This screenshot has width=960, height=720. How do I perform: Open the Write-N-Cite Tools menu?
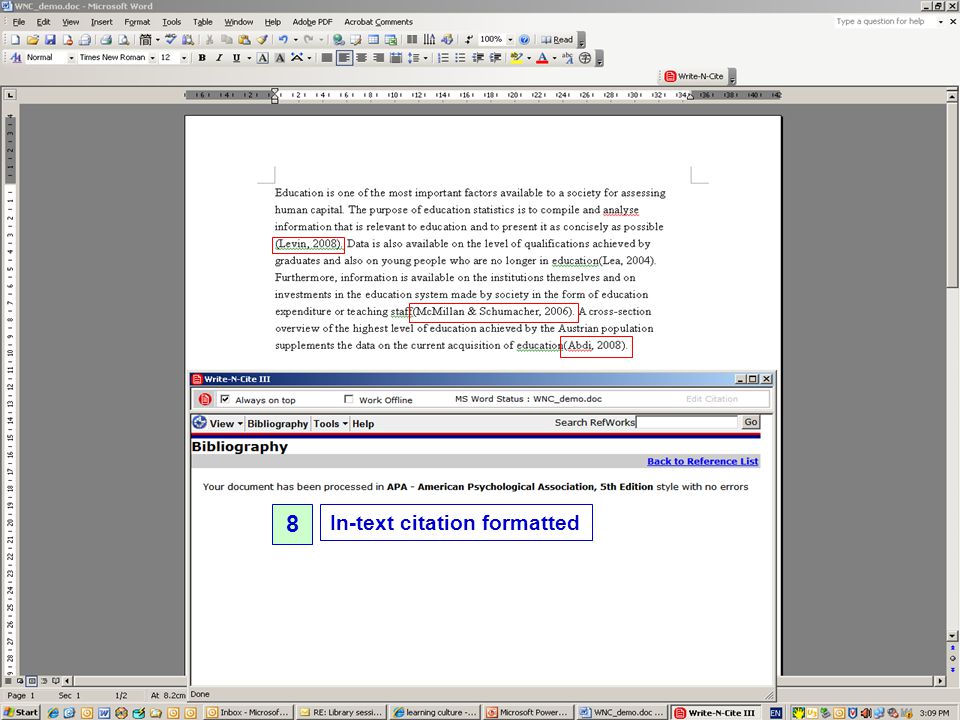[x=331, y=424]
